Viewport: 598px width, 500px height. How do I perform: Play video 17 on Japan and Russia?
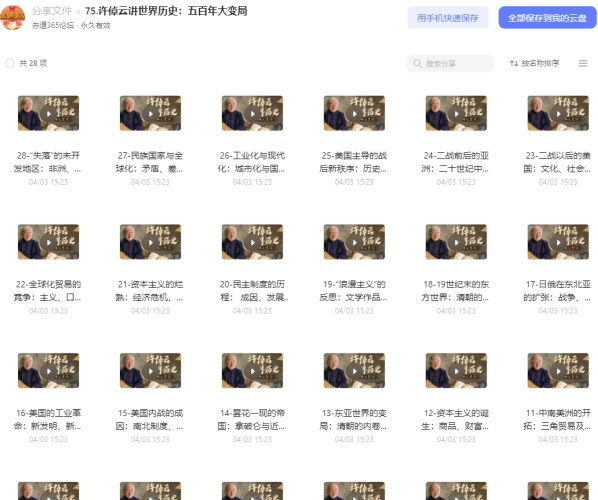(558, 242)
